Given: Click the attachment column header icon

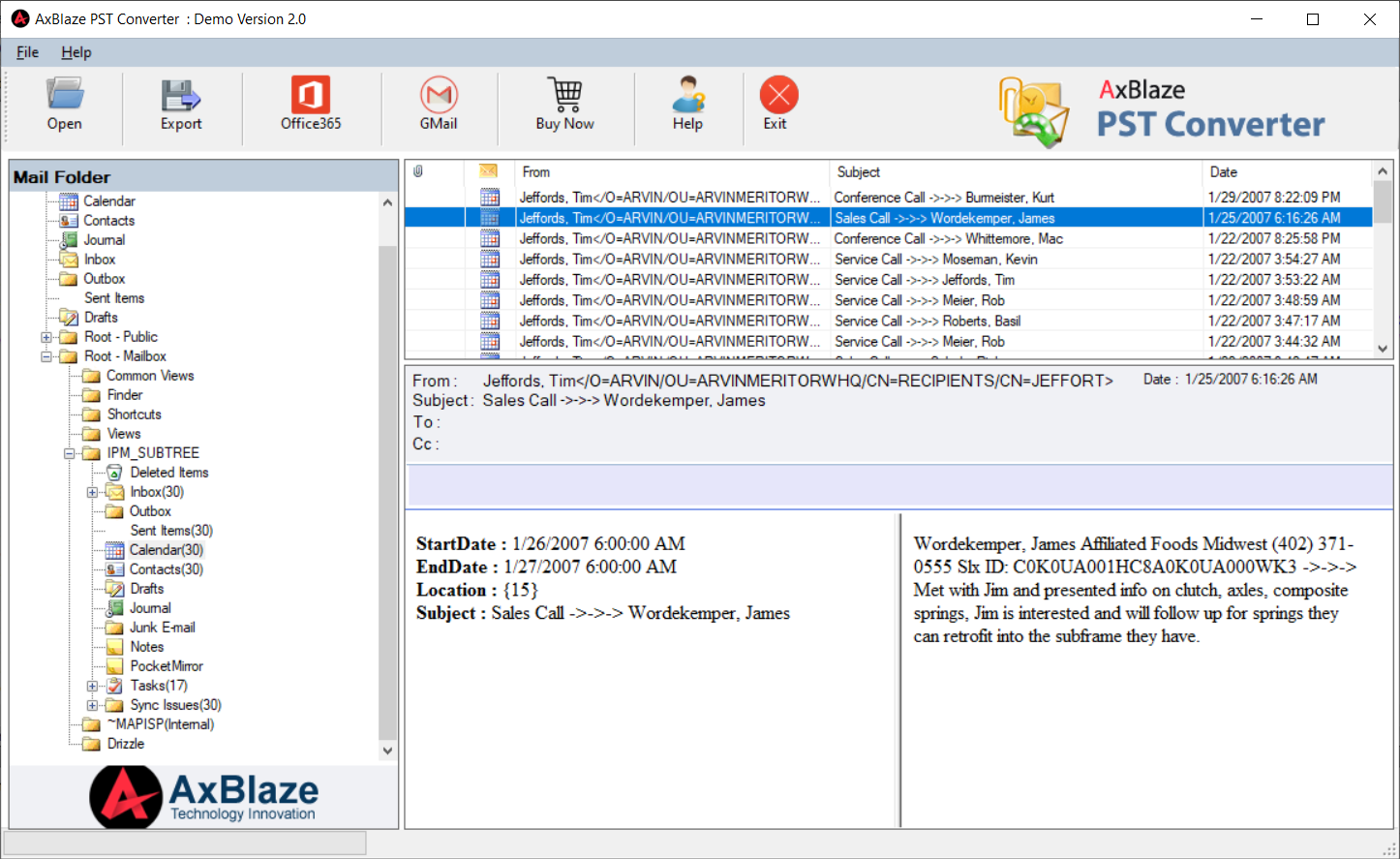Looking at the screenshot, I should point(418,171).
